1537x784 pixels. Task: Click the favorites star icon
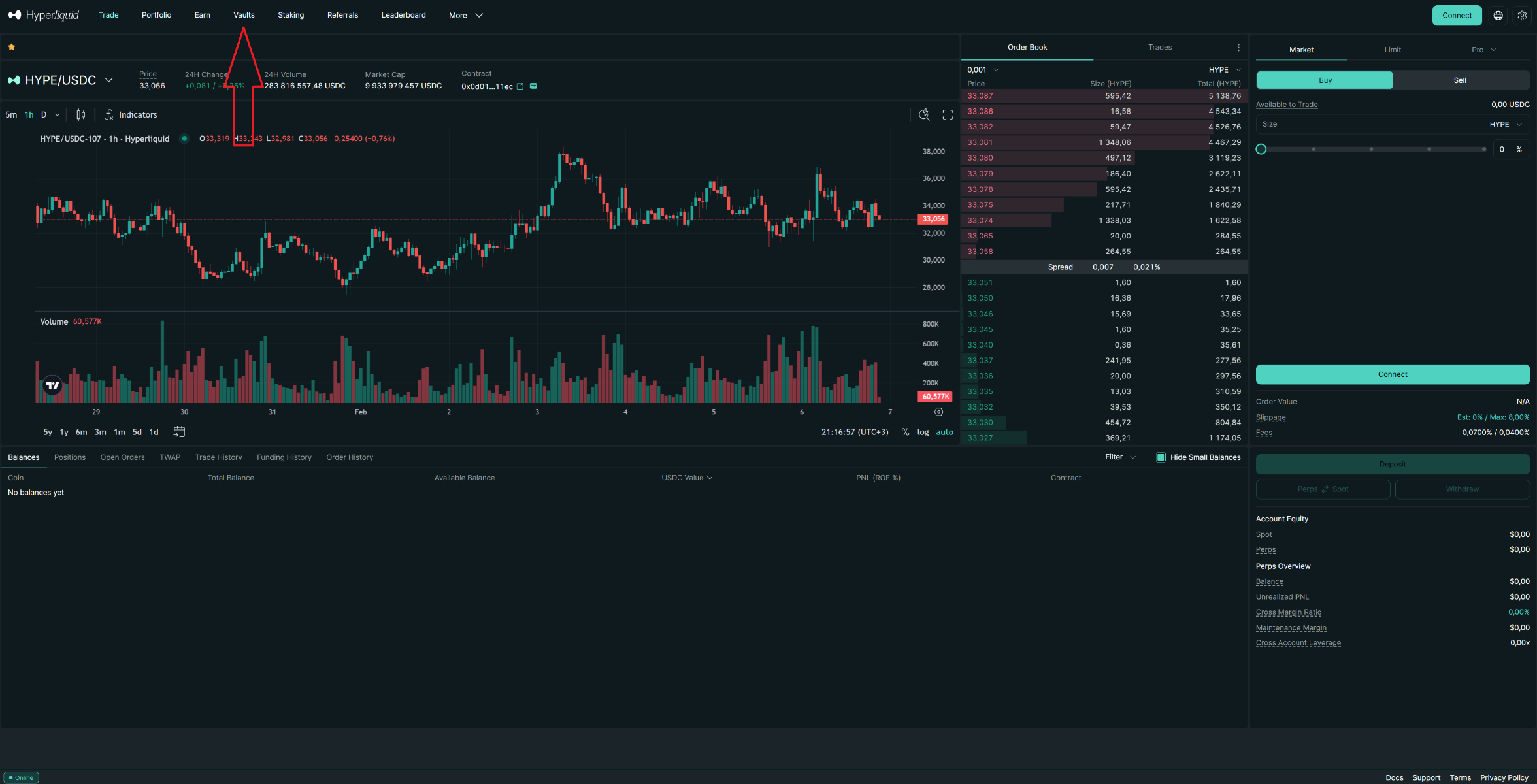12,47
